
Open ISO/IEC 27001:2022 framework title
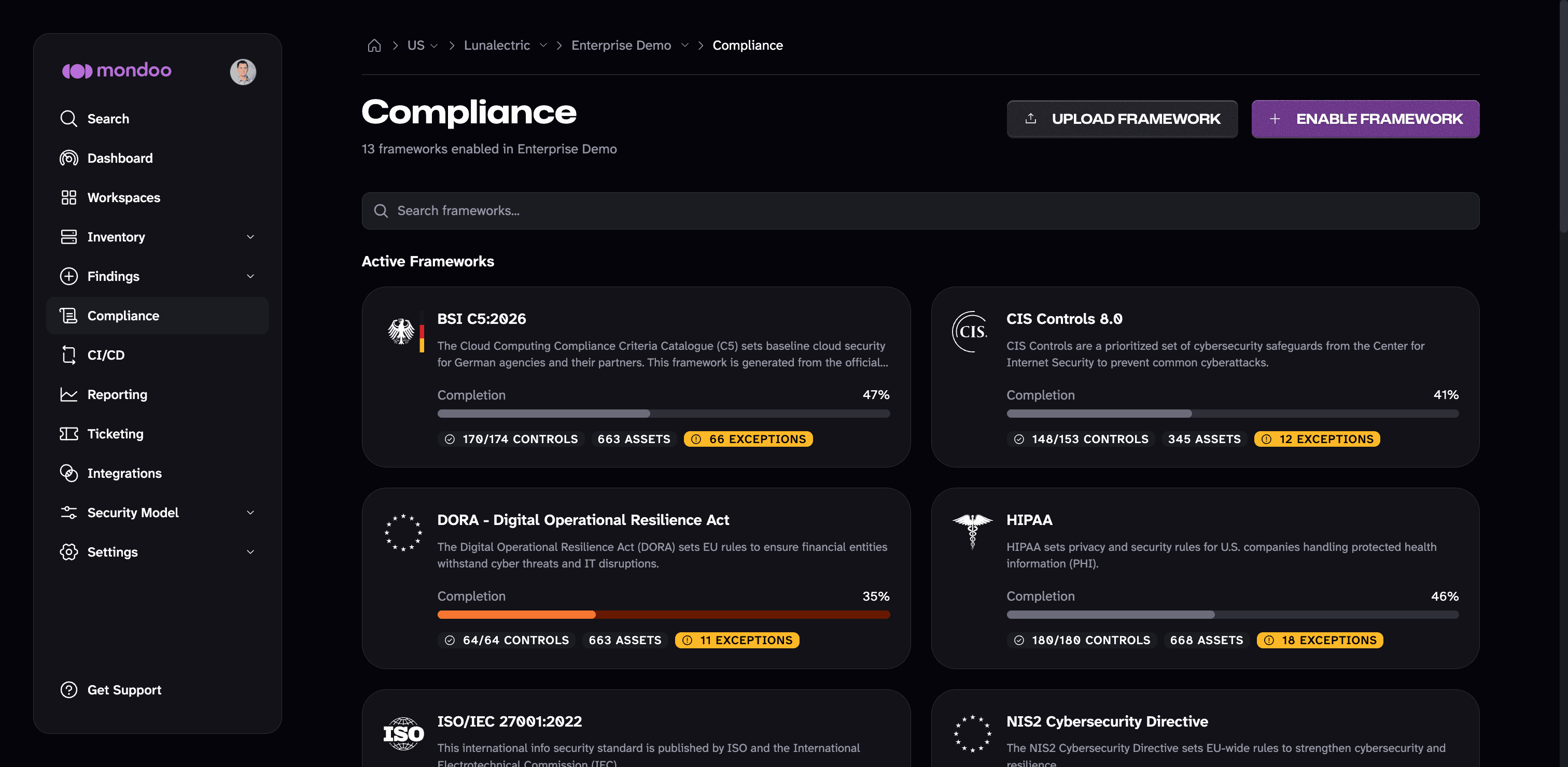[510, 721]
